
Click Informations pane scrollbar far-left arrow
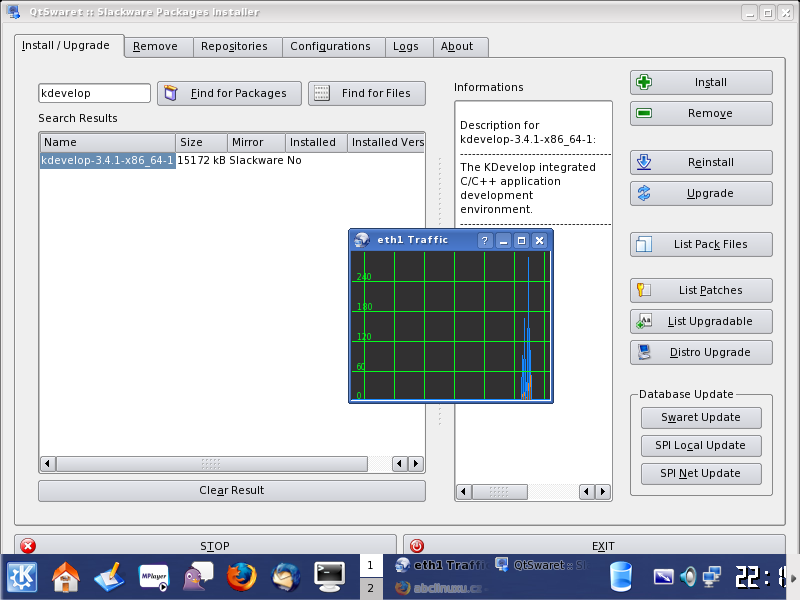(463, 492)
